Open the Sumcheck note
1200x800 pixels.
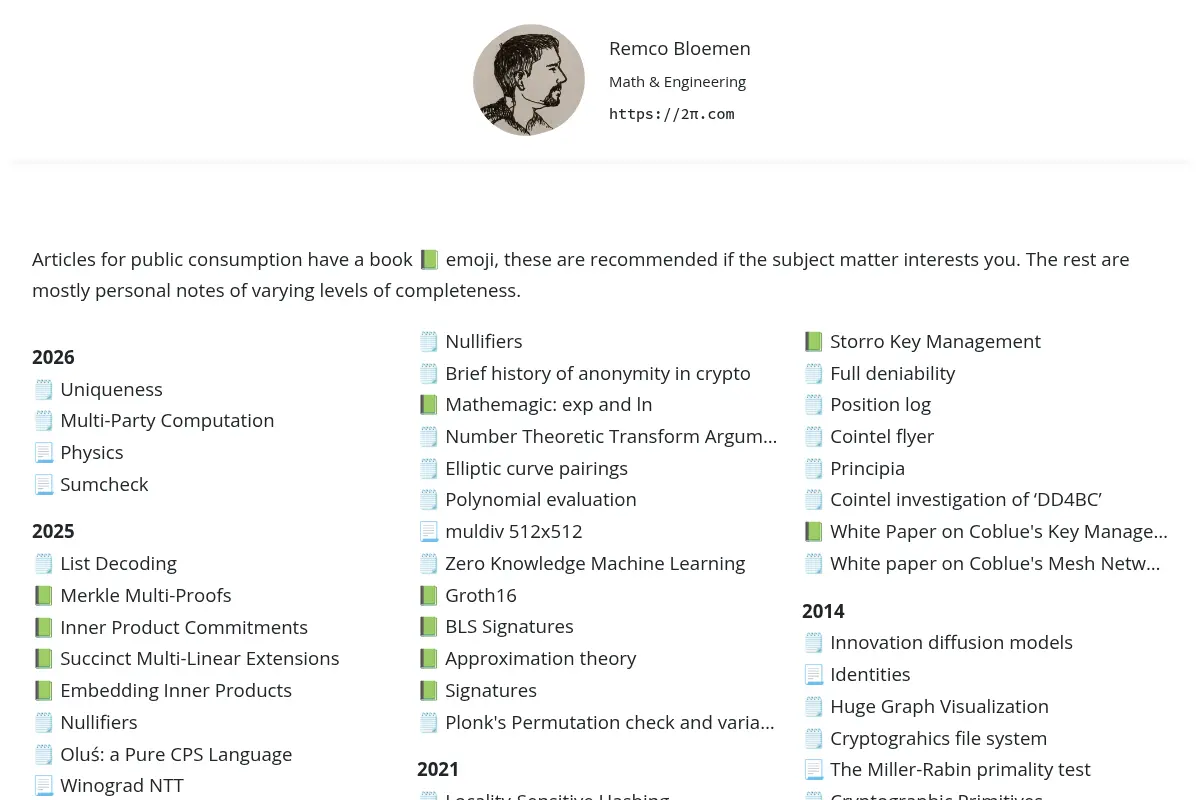104,484
